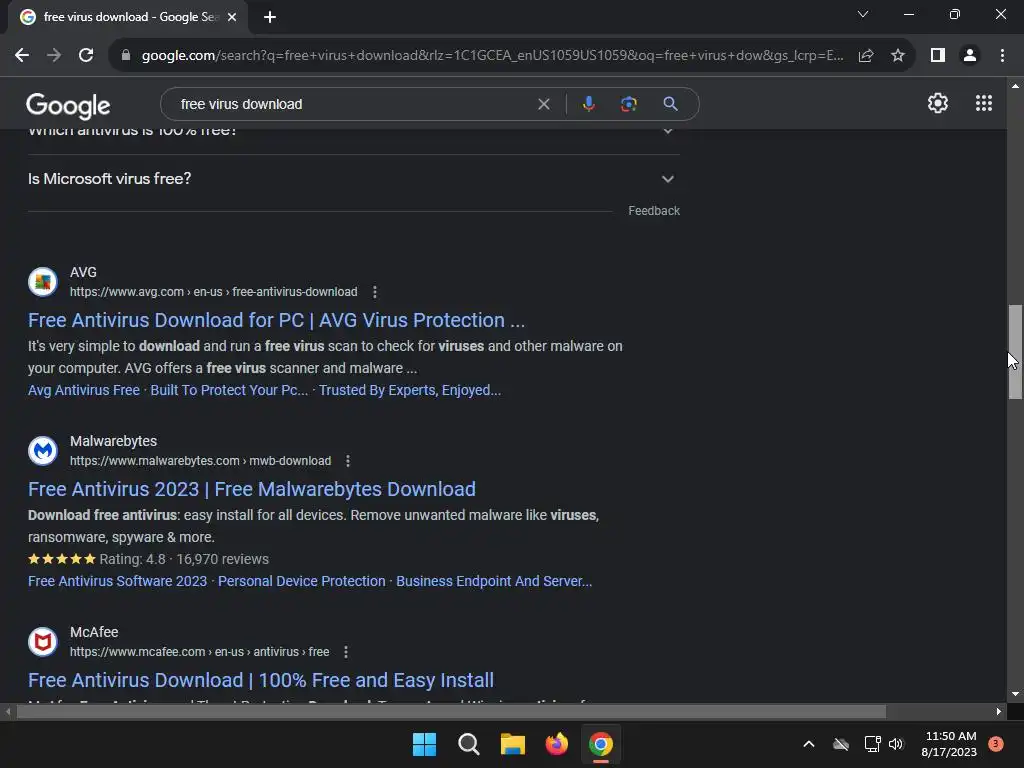Open Google quick settings gear
Screen dimensions: 1024x768
(938, 103)
